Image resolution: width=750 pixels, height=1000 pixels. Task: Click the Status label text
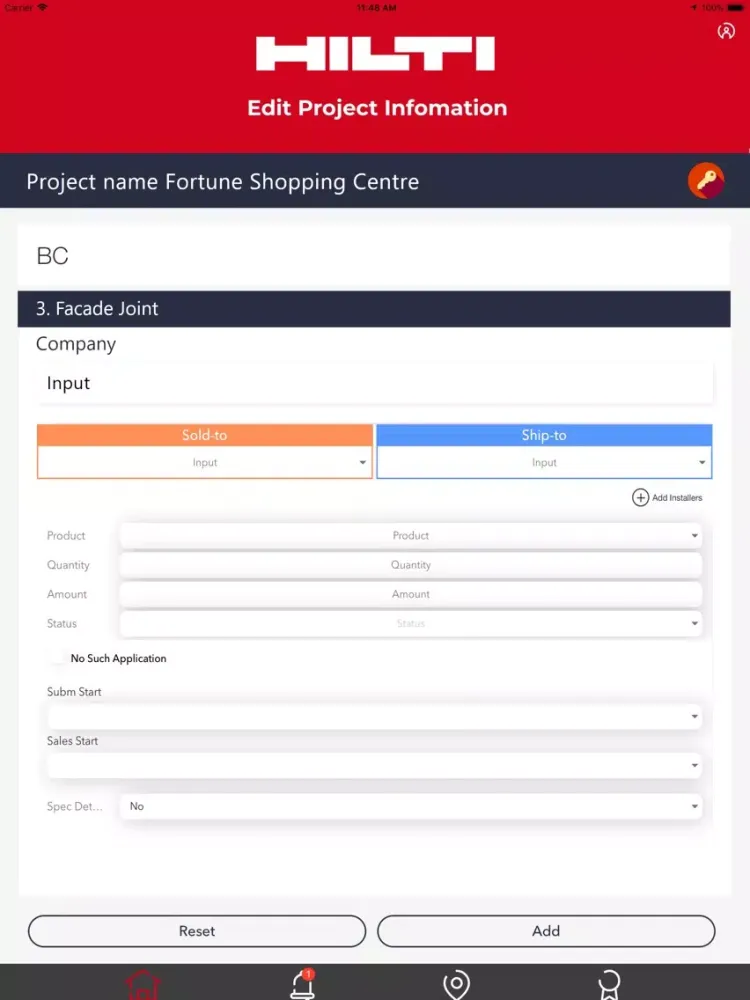pyautogui.click(x=62, y=624)
